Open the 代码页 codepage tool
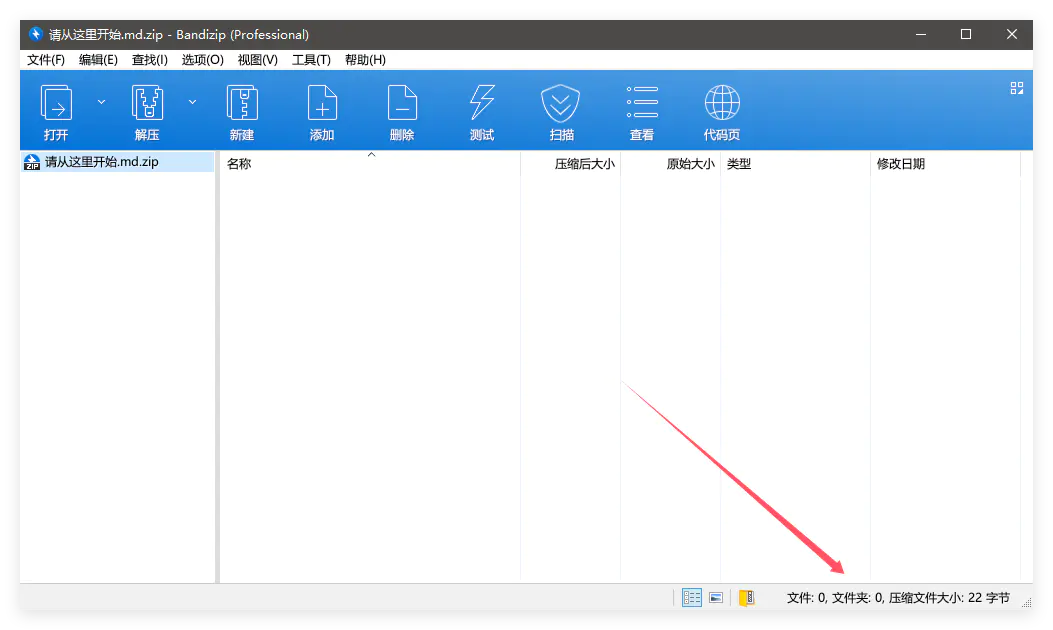Viewport: 1053px width, 630px height. (x=721, y=110)
